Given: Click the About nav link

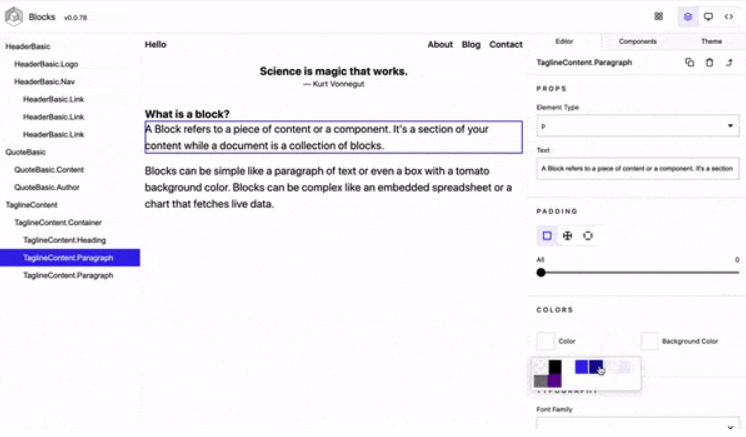Looking at the screenshot, I should click(440, 44).
